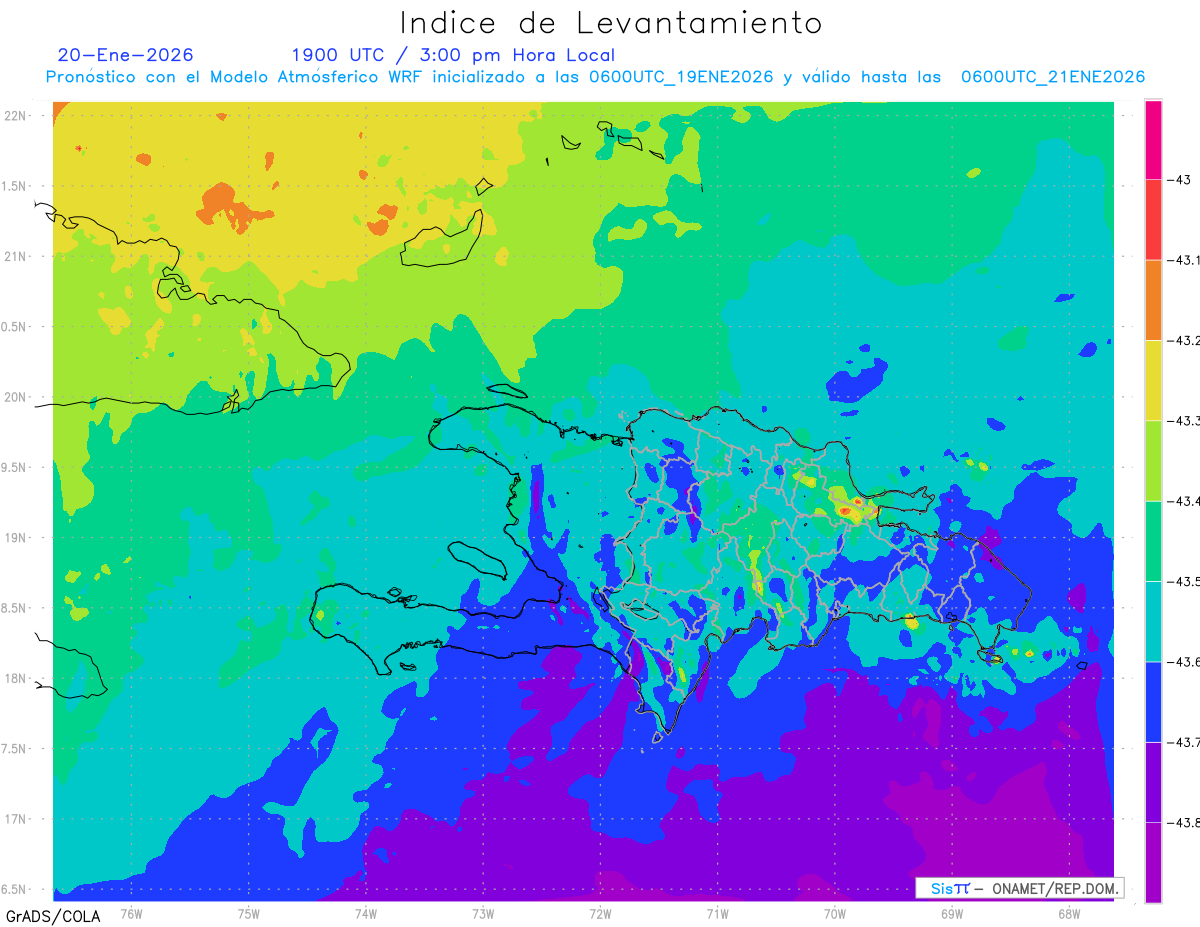This screenshot has width=1200, height=927.
Task: Click the '70W' longitude label
Action: (x=835, y=914)
